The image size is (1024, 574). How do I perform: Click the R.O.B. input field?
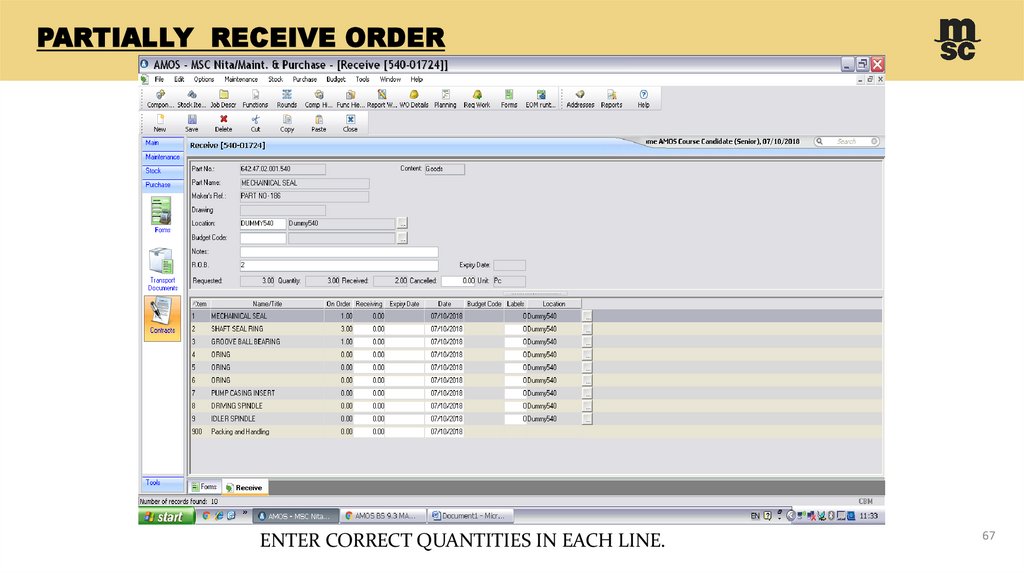339,266
